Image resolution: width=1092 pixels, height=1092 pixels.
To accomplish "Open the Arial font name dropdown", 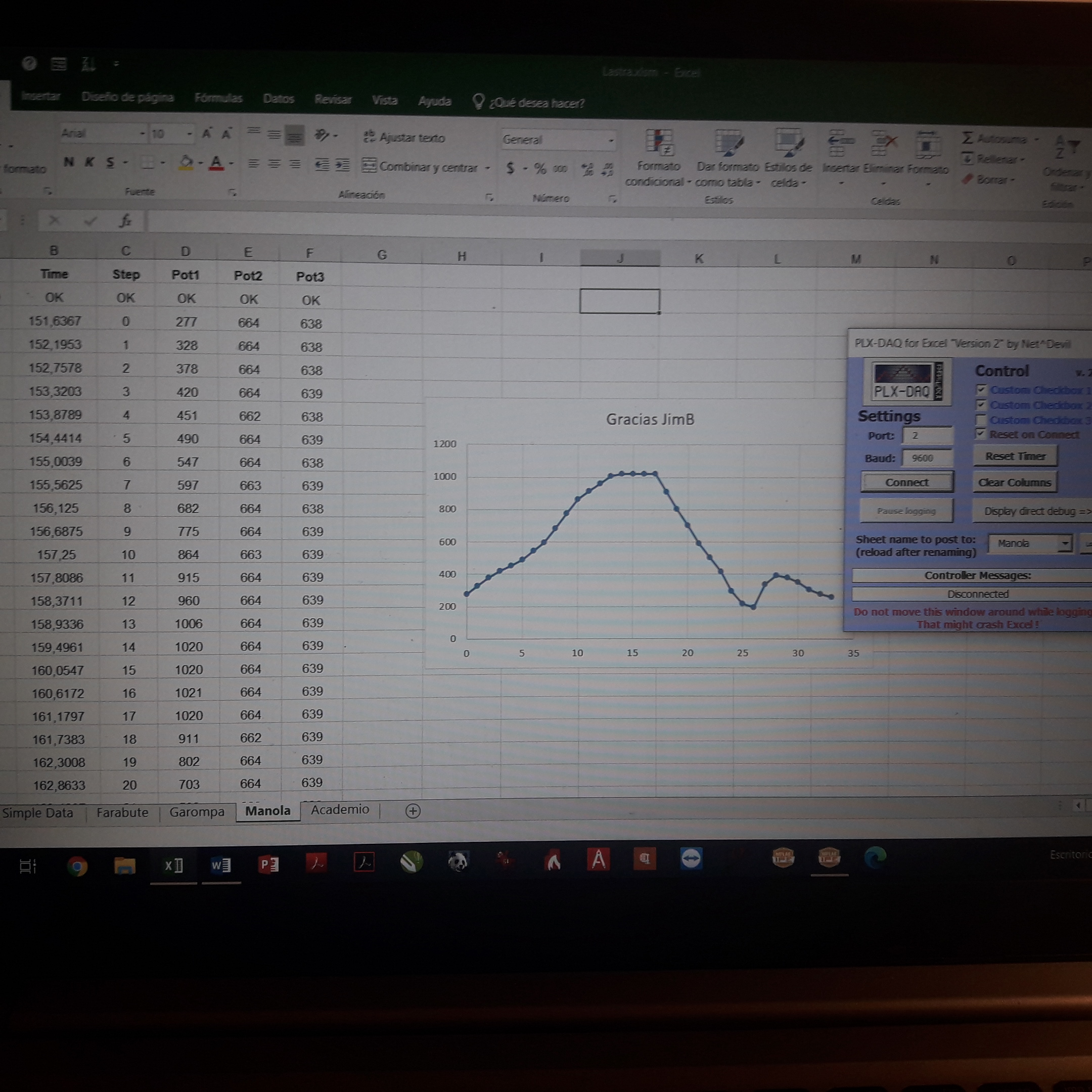I will [142, 134].
